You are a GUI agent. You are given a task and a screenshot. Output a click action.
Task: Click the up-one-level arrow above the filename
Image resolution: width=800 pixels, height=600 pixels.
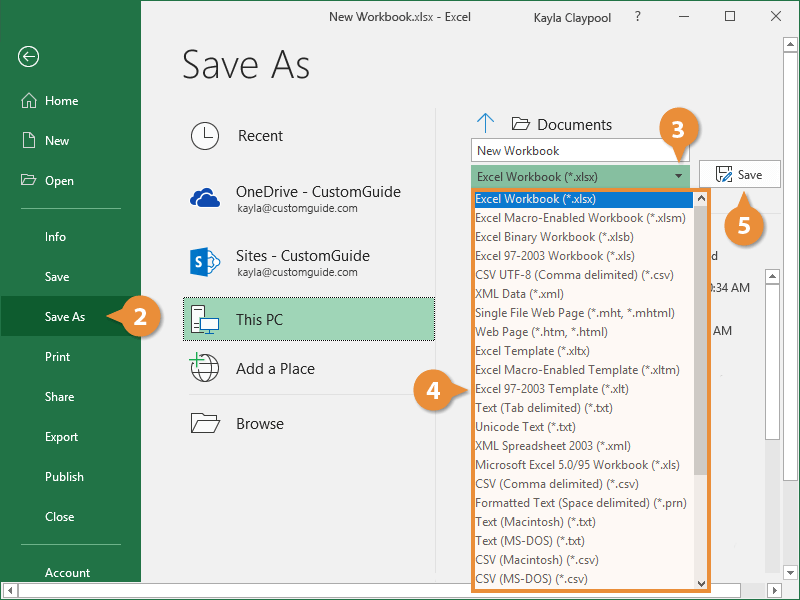click(486, 122)
